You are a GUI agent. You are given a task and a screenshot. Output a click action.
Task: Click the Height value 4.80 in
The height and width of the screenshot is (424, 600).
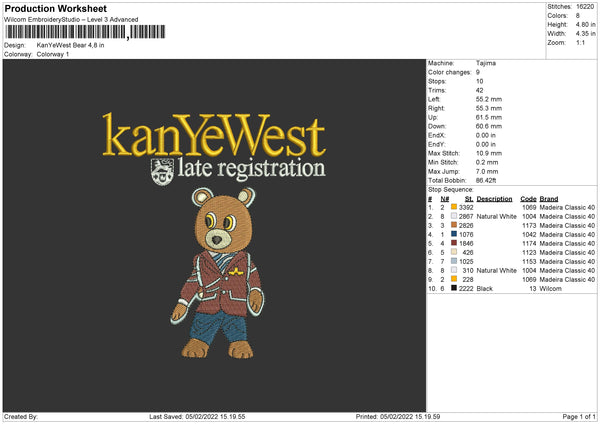pos(585,24)
